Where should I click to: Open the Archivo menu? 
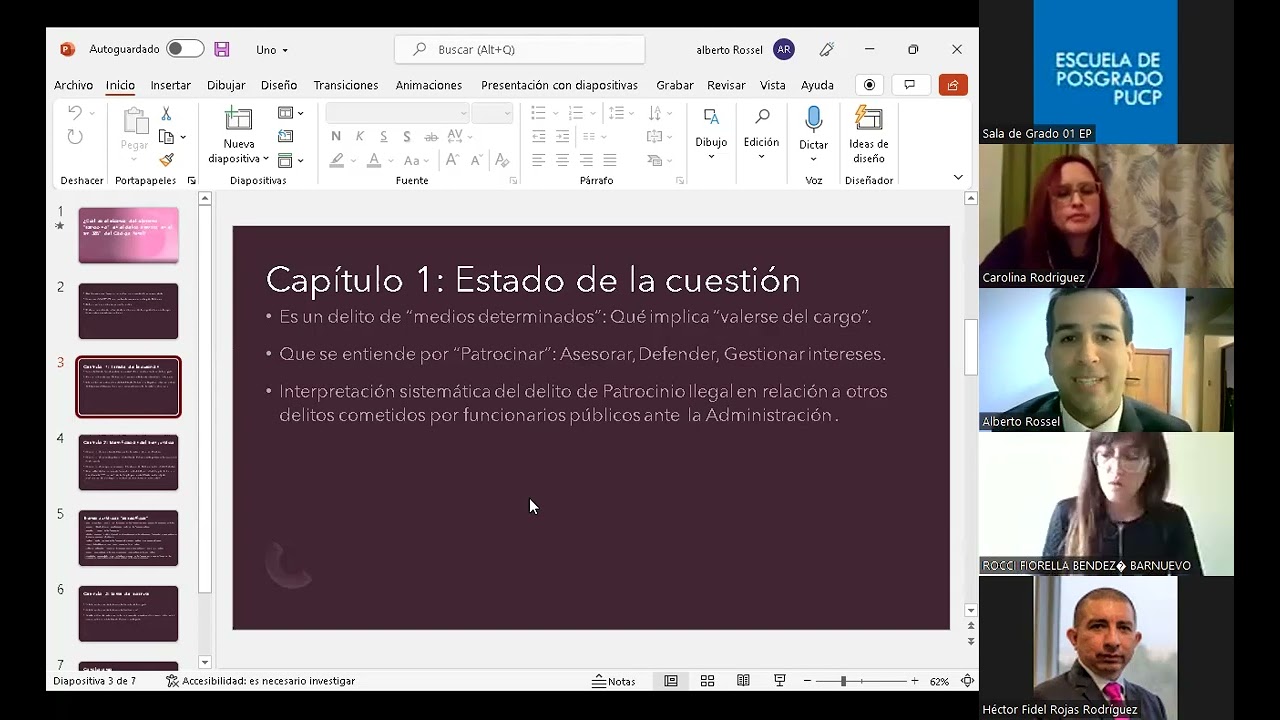click(x=73, y=85)
